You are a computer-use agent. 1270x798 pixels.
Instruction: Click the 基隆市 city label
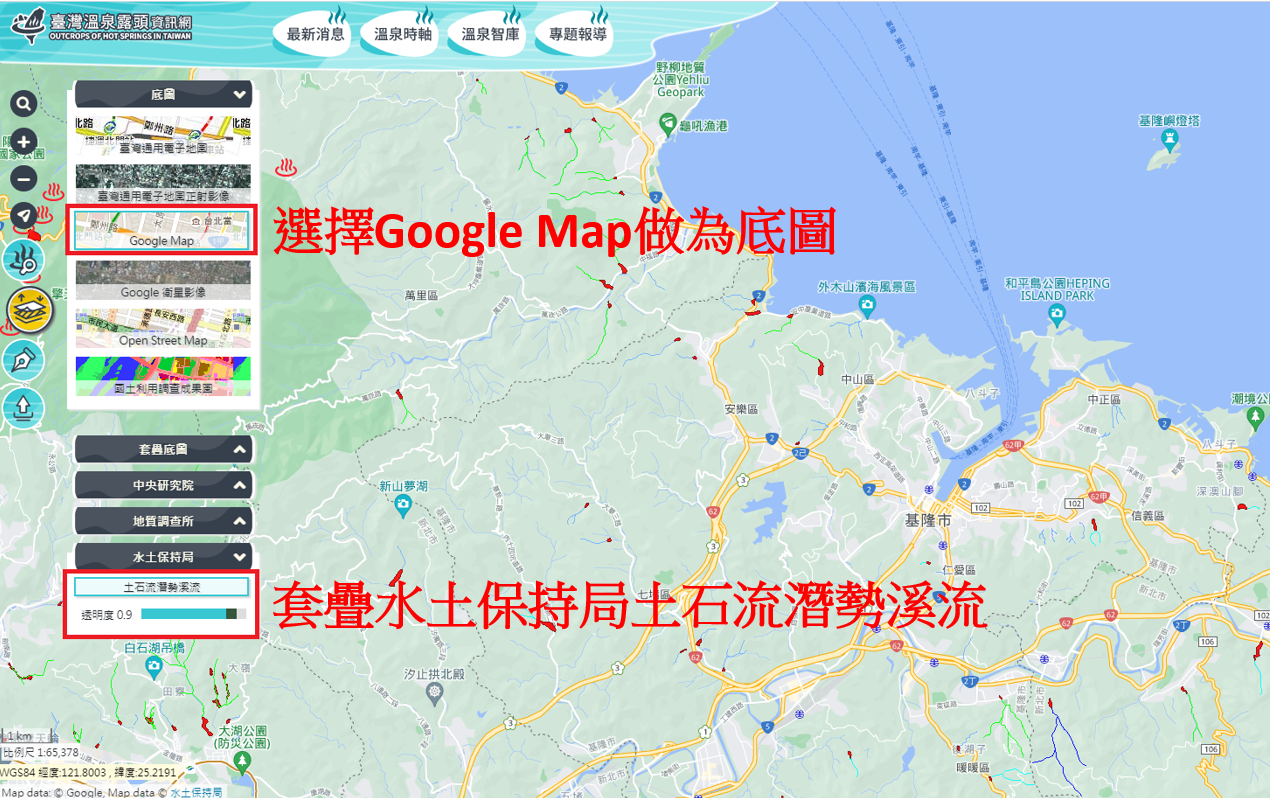tap(927, 521)
